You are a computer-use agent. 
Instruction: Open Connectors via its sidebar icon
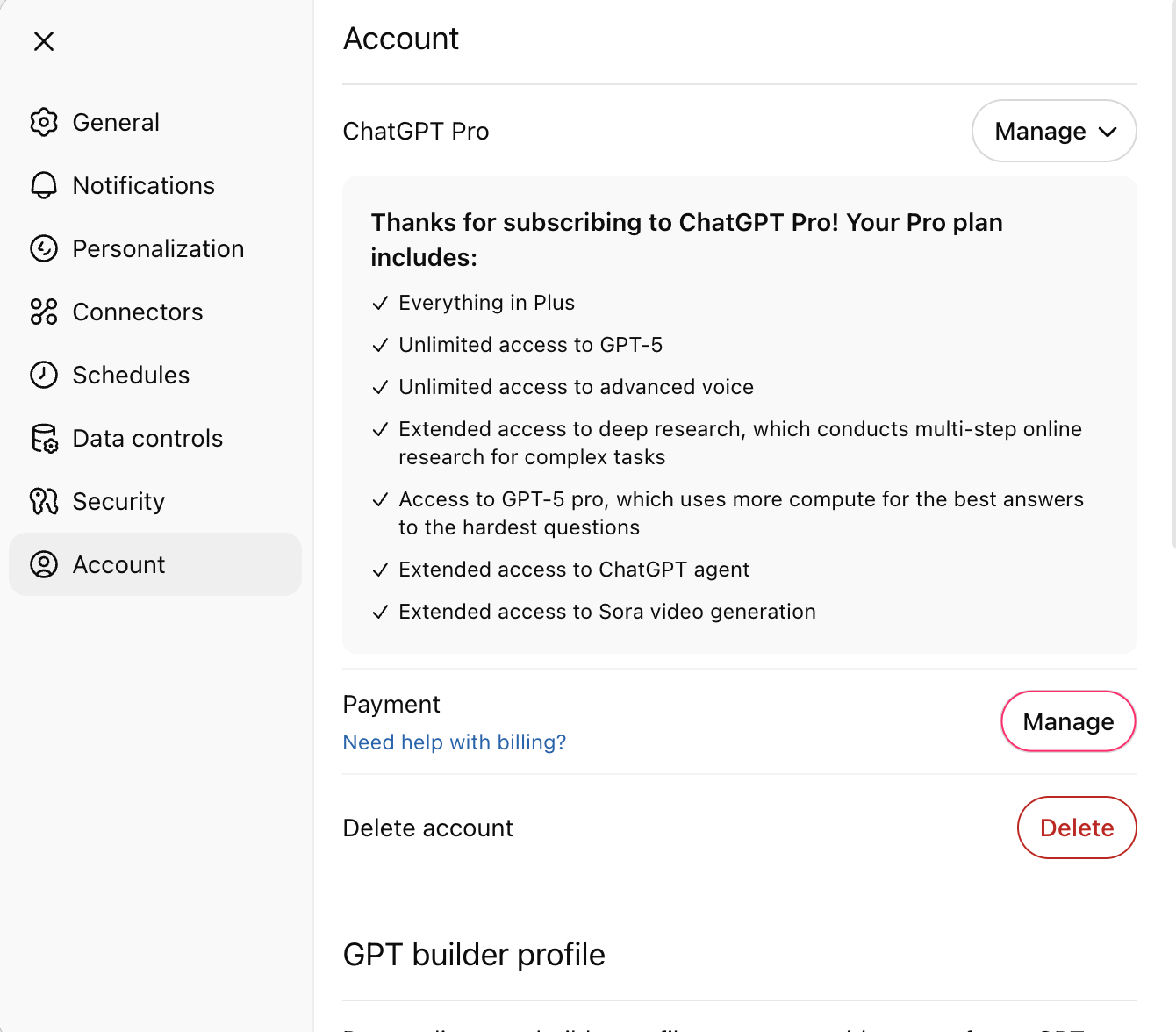43,312
